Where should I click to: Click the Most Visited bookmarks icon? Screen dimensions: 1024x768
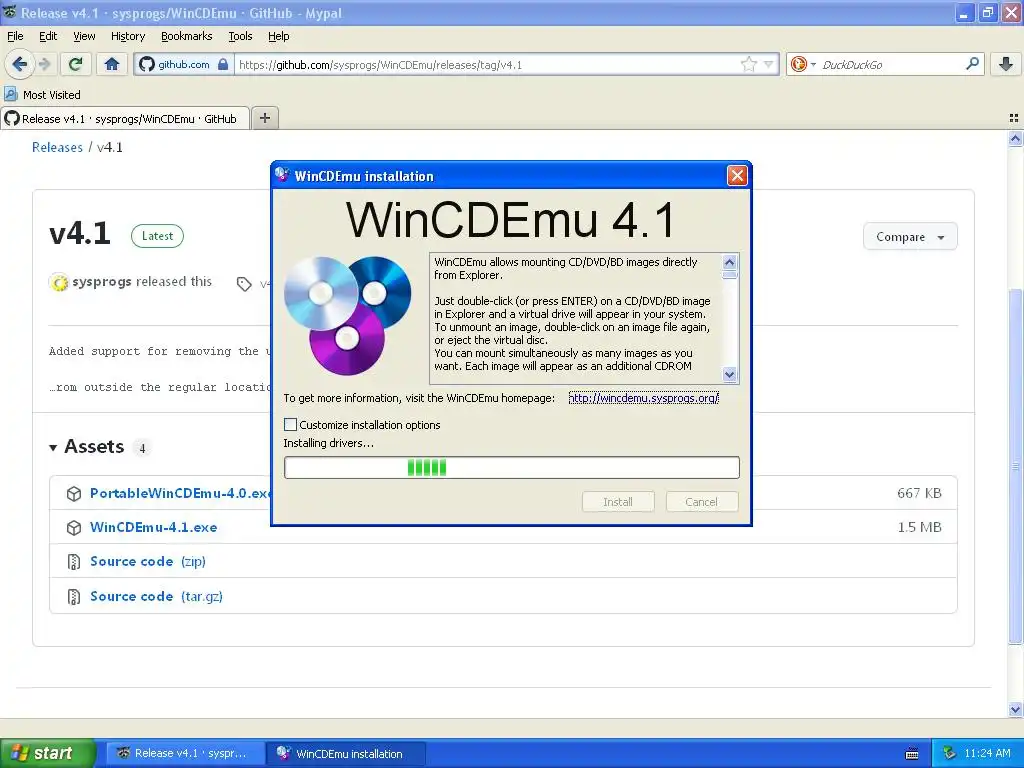pyautogui.click(x=10, y=94)
